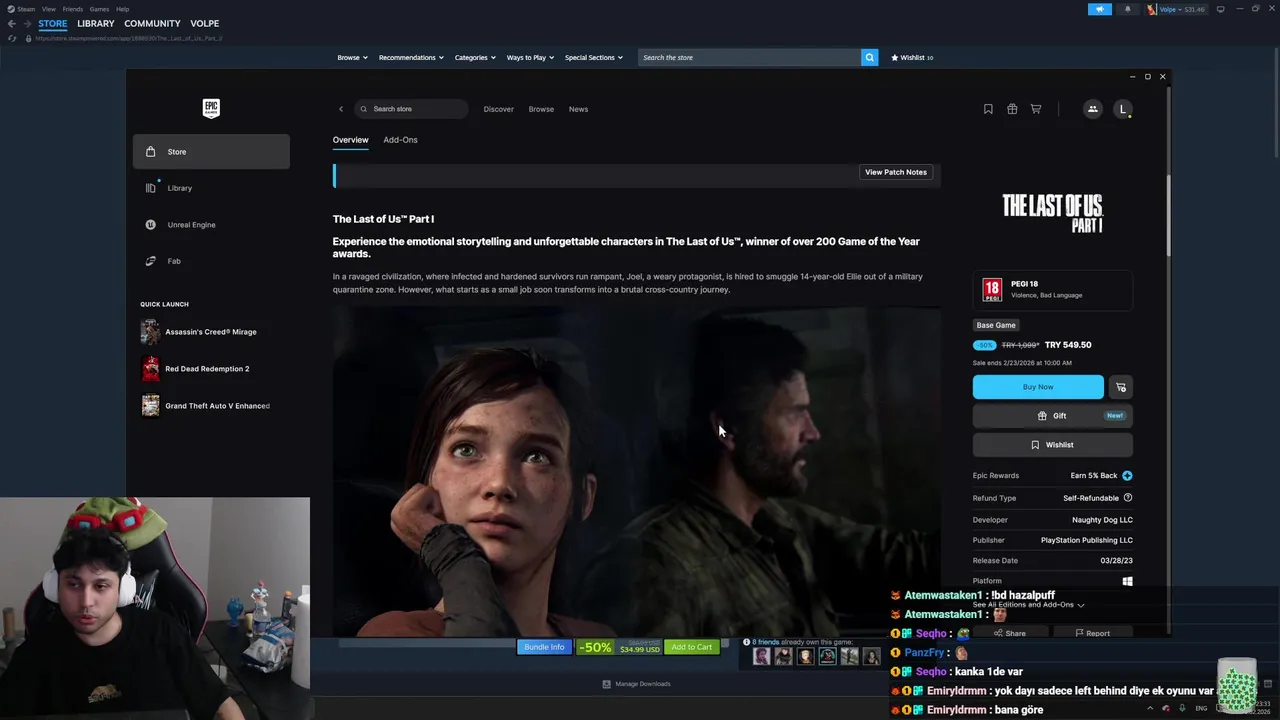1280x720 pixels.
Task: Click the Epic window vertical scrollbar
Action: coord(1167,215)
